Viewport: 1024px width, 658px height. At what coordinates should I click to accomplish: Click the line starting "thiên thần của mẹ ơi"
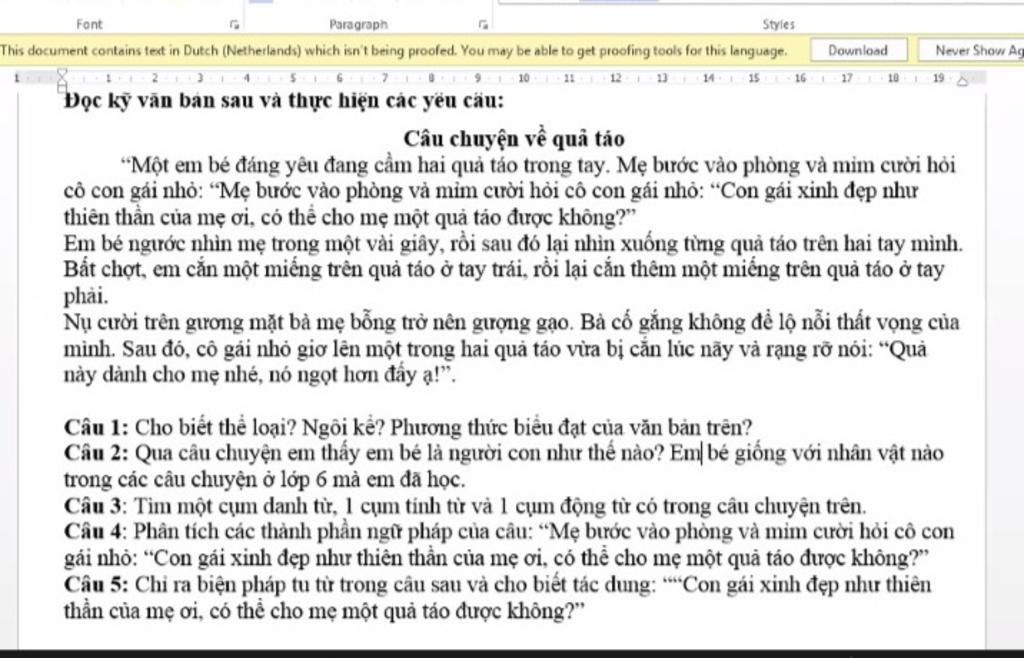[x=350, y=217]
